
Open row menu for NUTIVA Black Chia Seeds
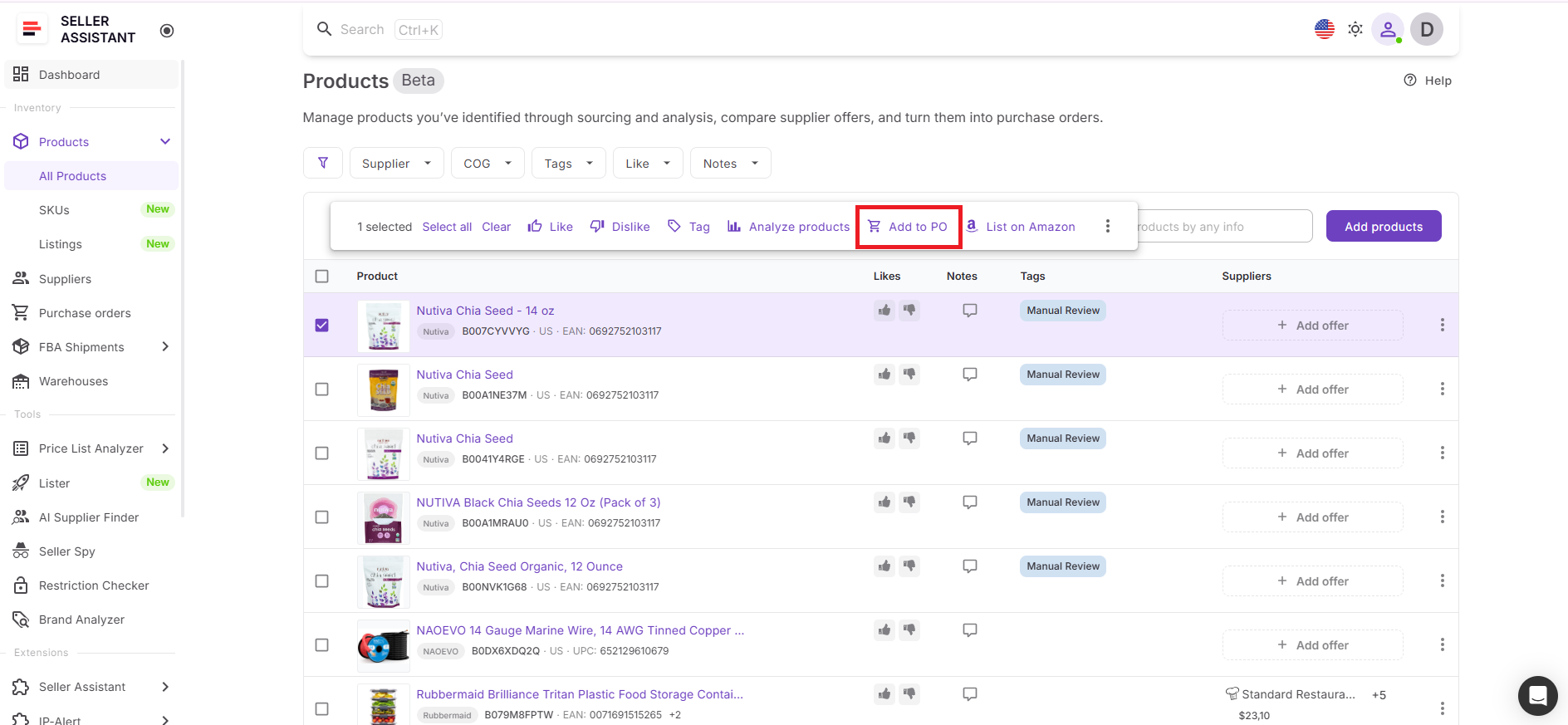coord(1443,517)
